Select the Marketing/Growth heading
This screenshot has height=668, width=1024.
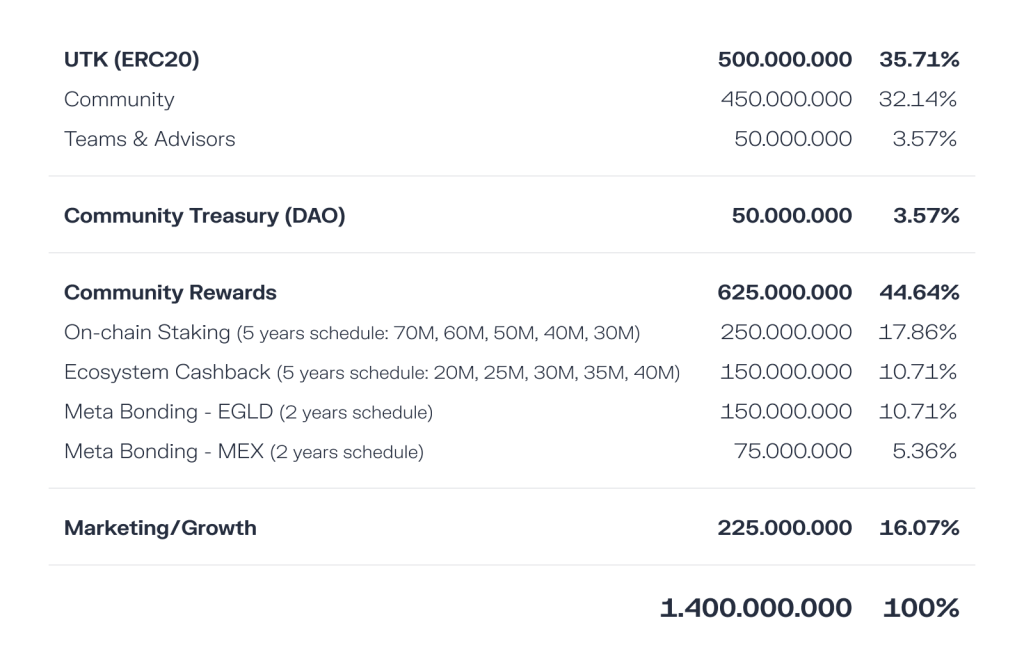160,528
